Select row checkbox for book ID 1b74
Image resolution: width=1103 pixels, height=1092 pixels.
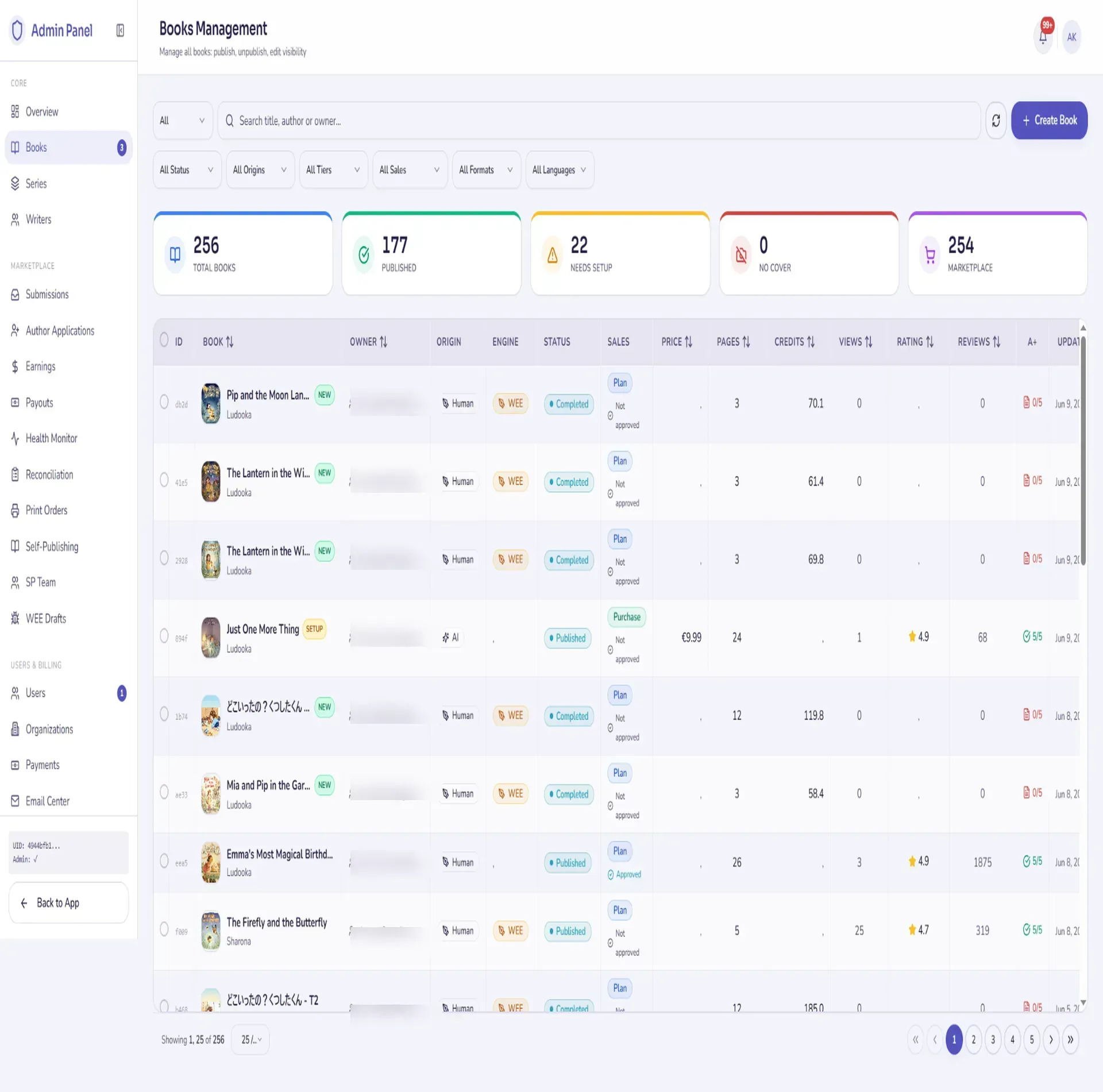[164, 714]
